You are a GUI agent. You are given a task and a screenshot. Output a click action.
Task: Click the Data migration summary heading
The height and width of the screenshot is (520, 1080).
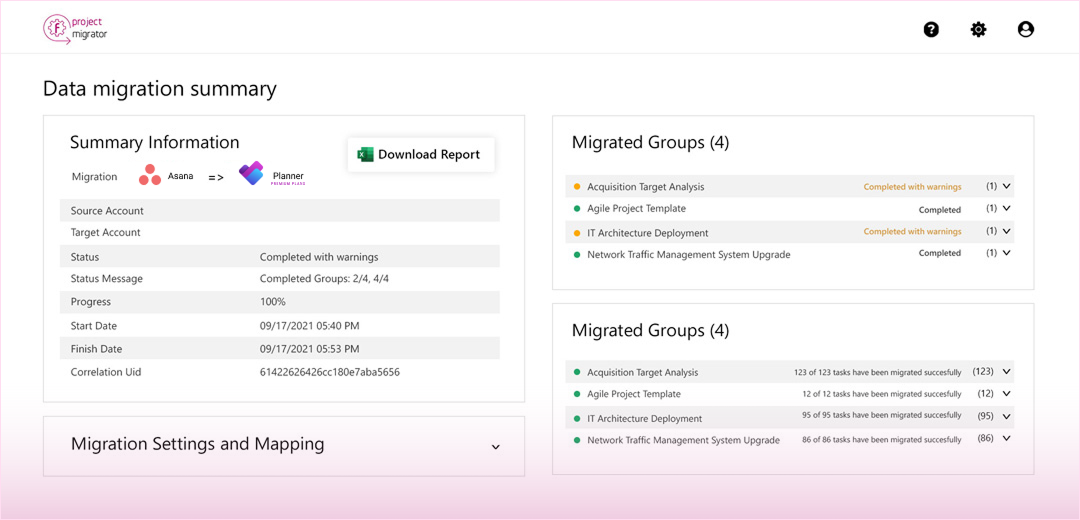tap(160, 89)
